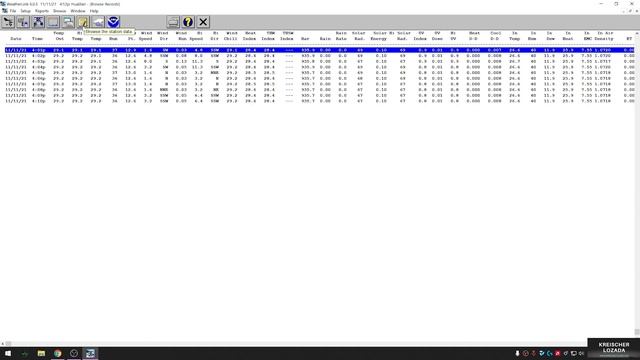The width and height of the screenshot is (640, 360).
Task: Open the Plot window toolbar icon
Action: point(98,22)
